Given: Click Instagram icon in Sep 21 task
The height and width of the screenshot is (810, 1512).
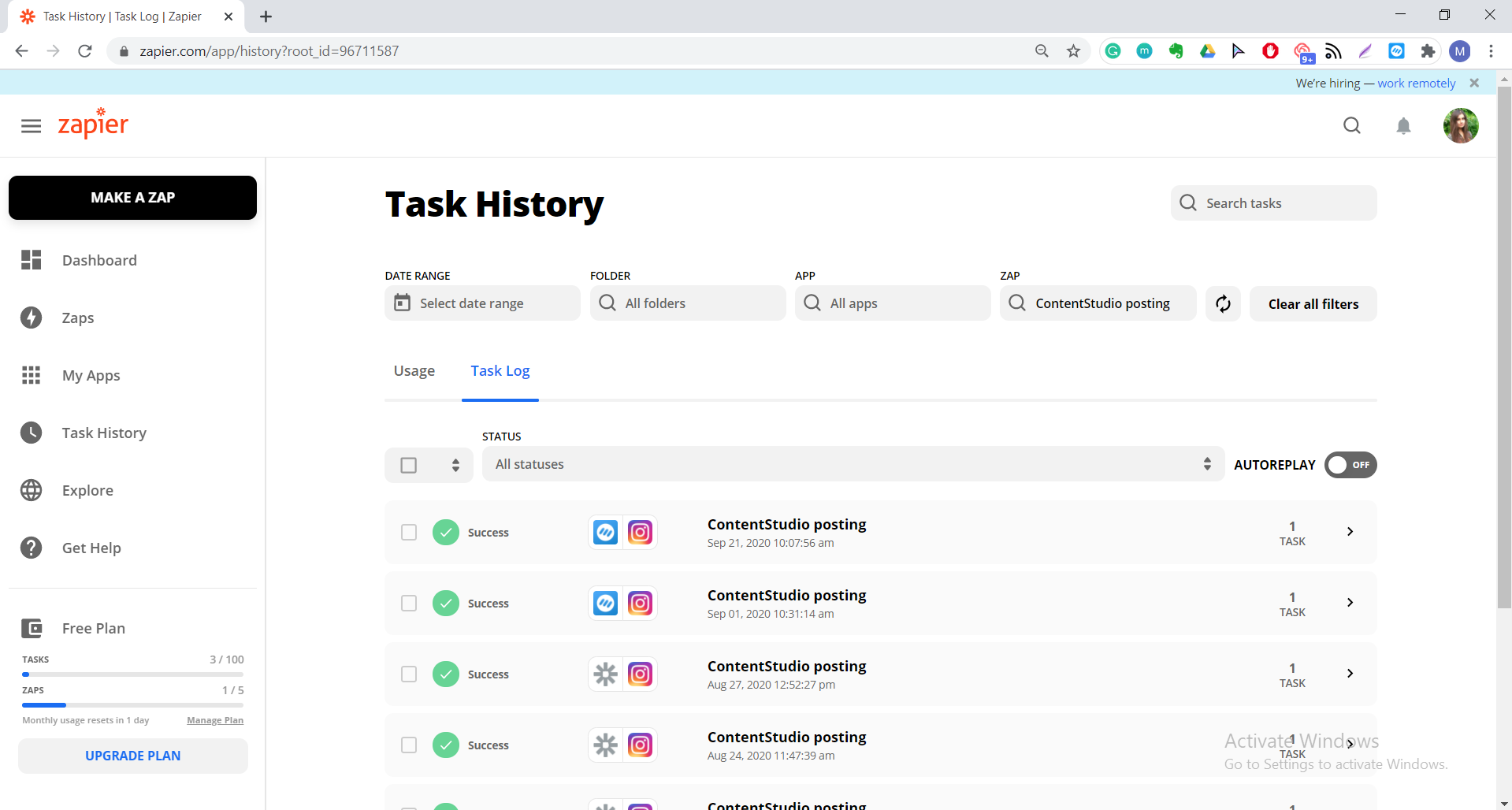Looking at the screenshot, I should click(x=641, y=533).
